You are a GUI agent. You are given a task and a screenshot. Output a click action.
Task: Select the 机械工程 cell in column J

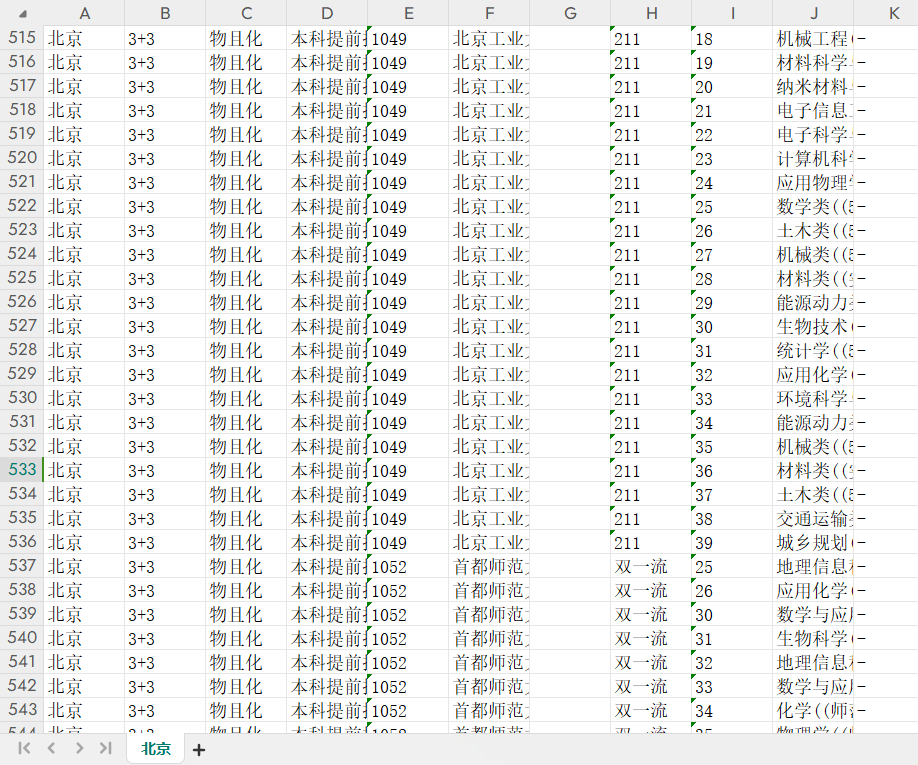click(x=813, y=38)
